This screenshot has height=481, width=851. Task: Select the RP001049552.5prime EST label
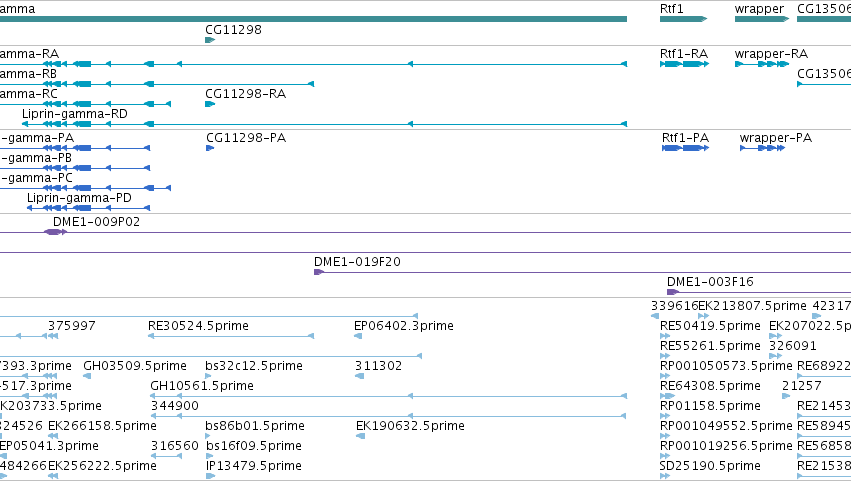click(726, 426)
